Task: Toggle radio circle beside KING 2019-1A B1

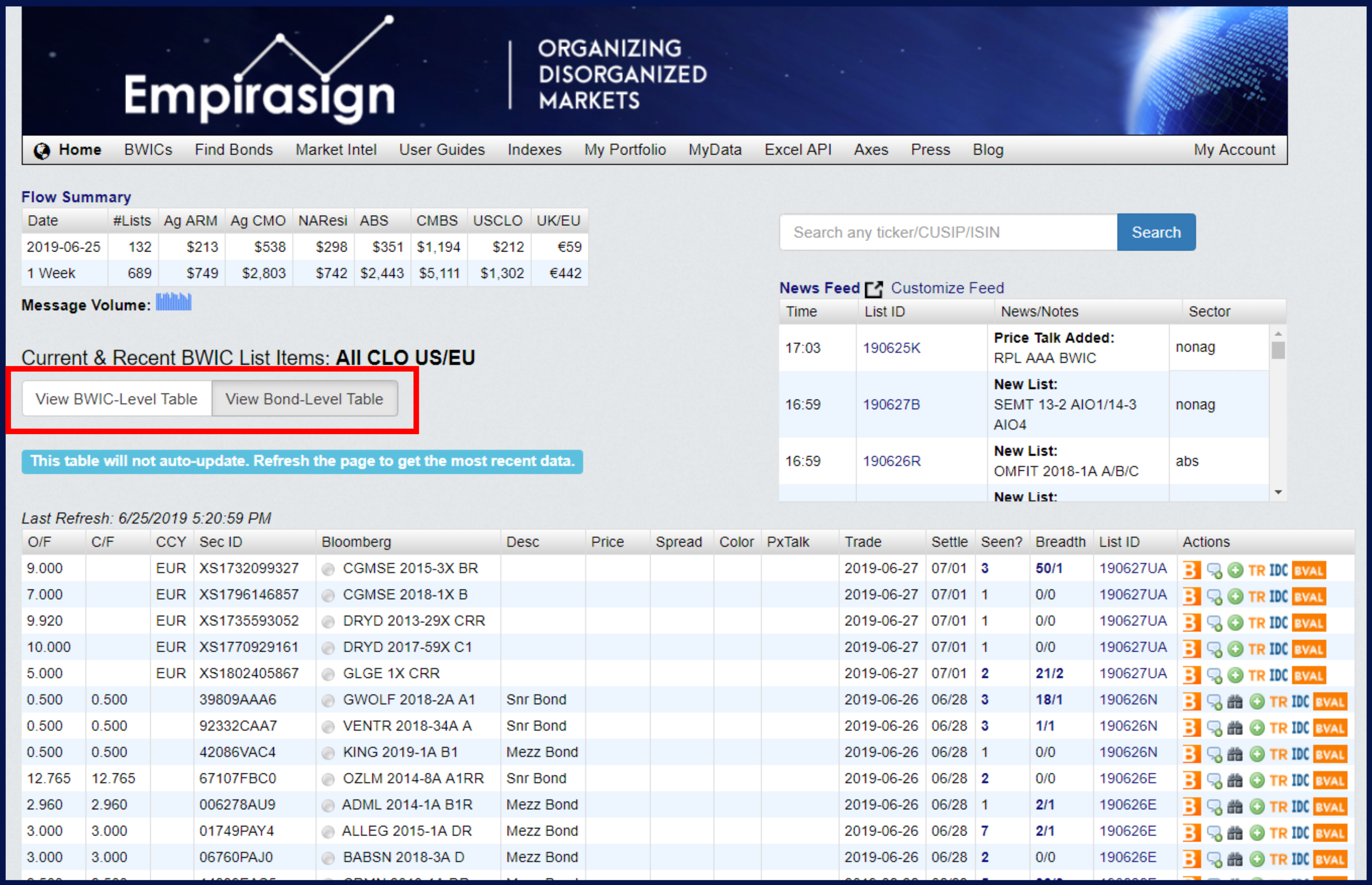Action: tap(329, 753)
